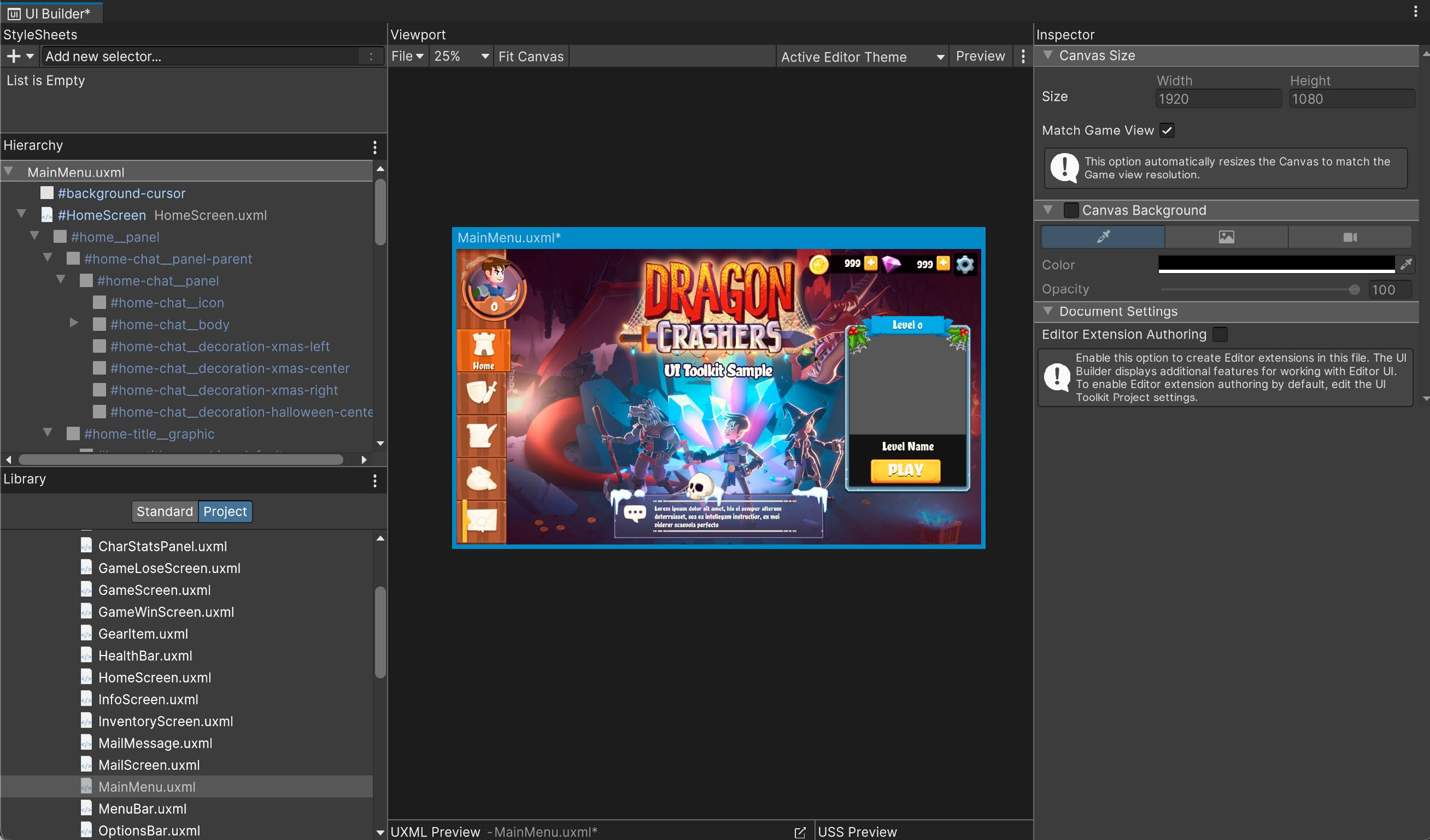Click the Hierarchy horizontal scrollbar
Screen dimensions: 1430x840
181,459
